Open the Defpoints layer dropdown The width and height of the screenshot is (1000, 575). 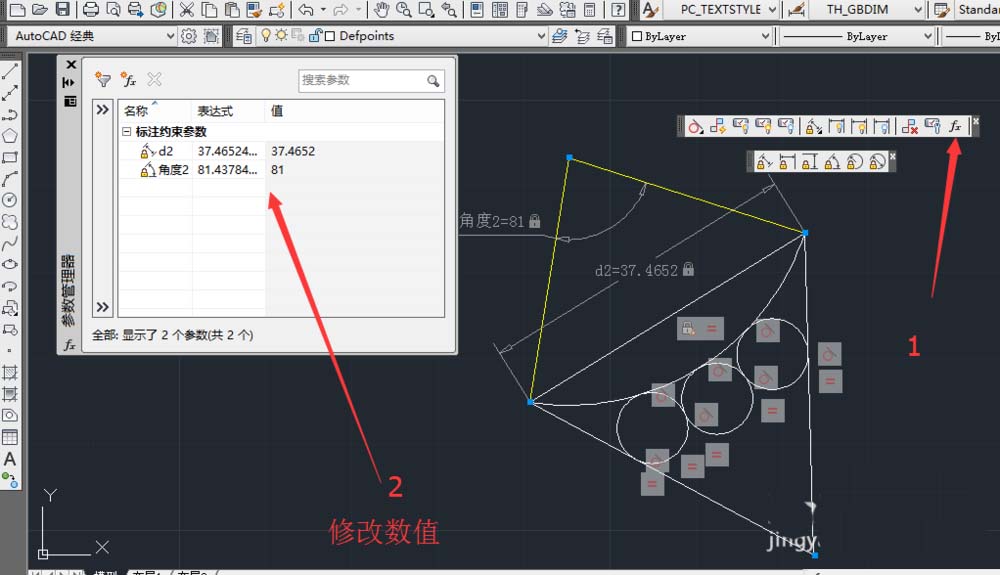(541, 36)
